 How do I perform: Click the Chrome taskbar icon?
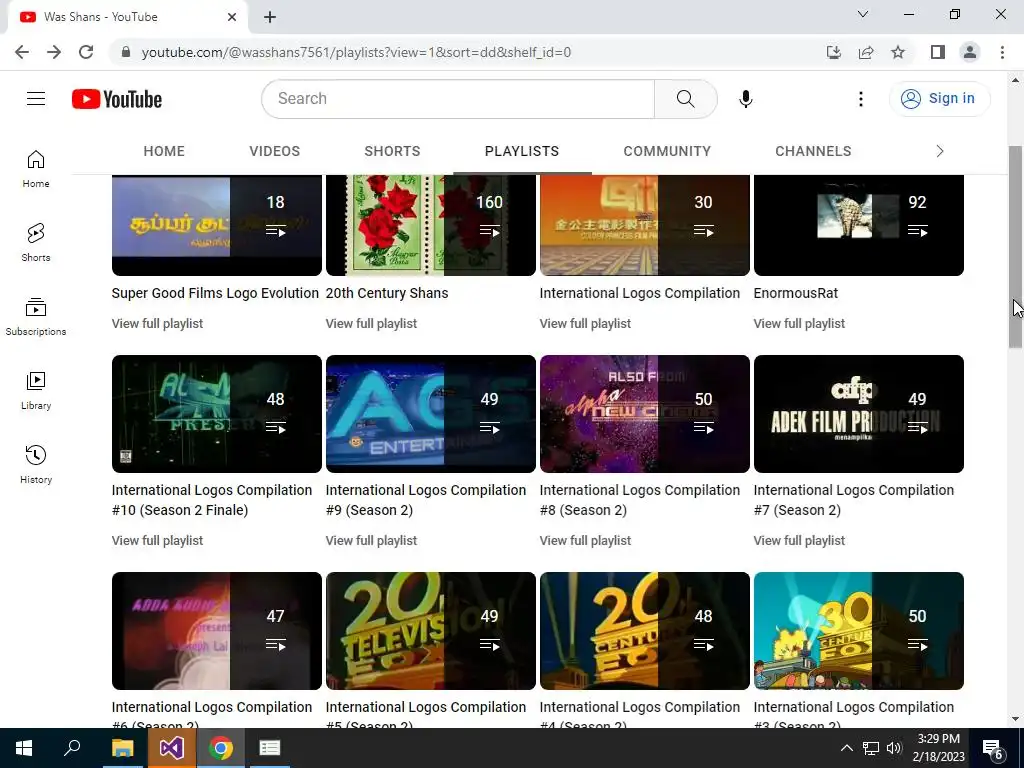221,748
